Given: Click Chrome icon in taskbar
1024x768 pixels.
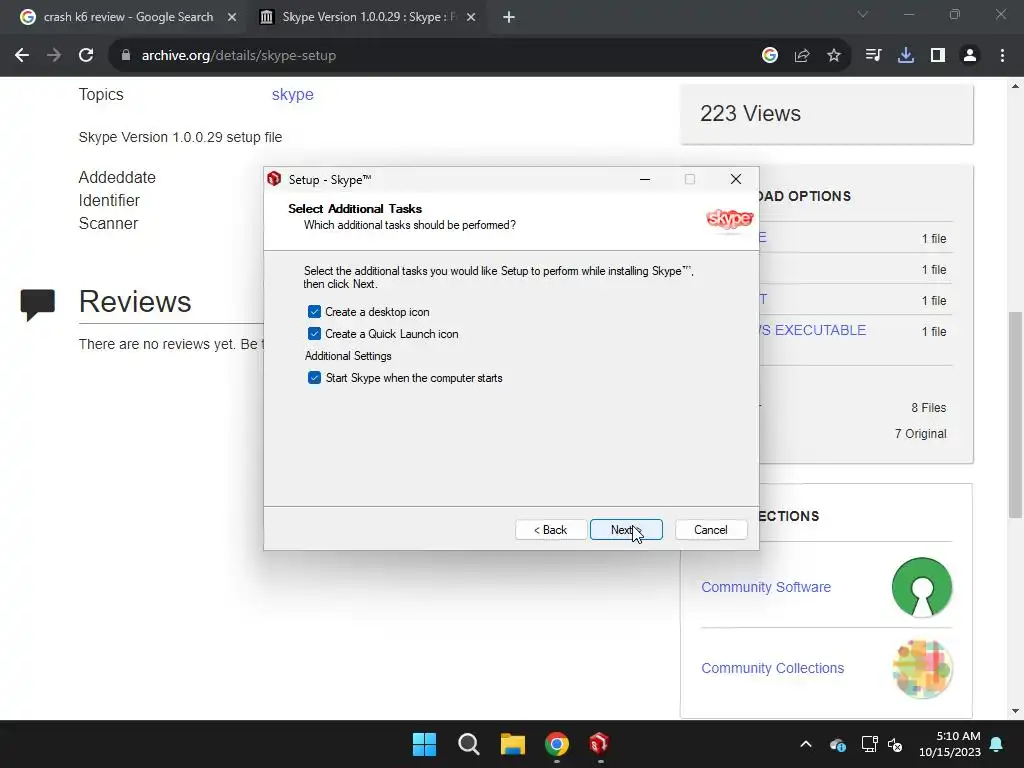Looking at the screenshot, I should point(556,744).
